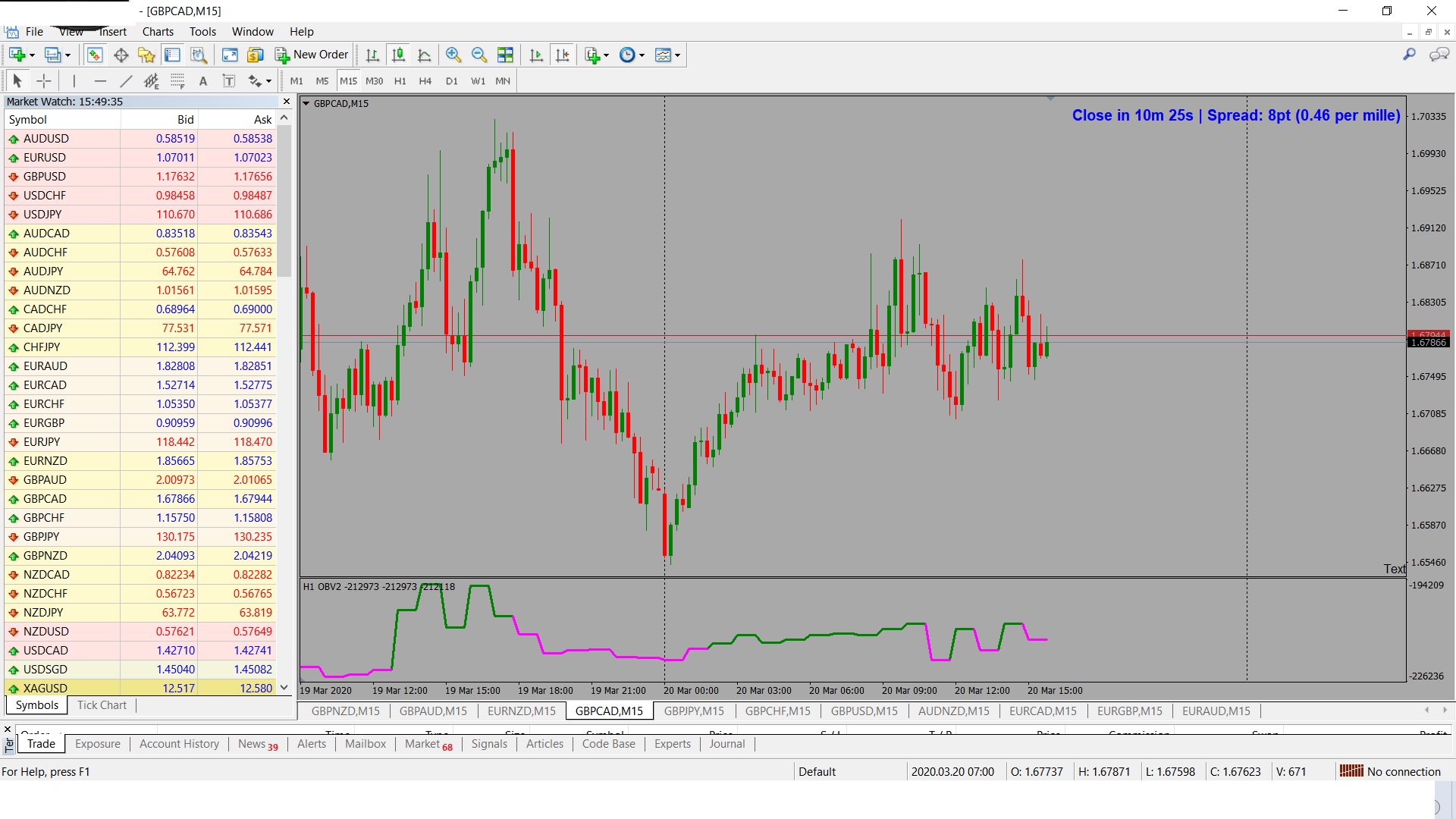
Task: Select the Crosshair tool
Action: tap(44, 81)
